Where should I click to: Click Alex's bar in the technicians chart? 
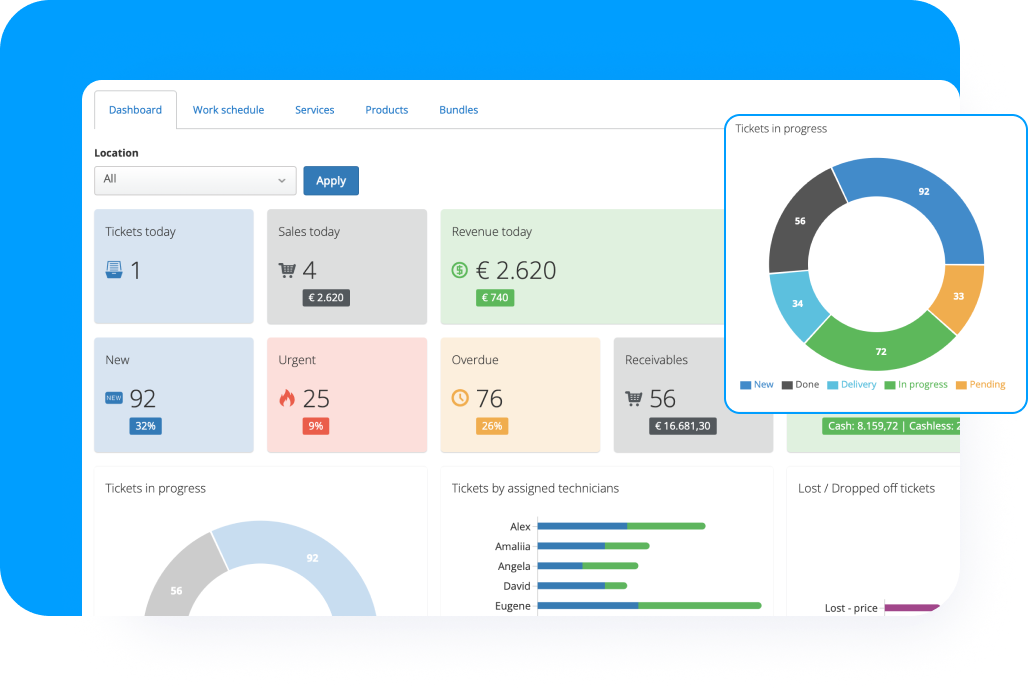point(620,524)
